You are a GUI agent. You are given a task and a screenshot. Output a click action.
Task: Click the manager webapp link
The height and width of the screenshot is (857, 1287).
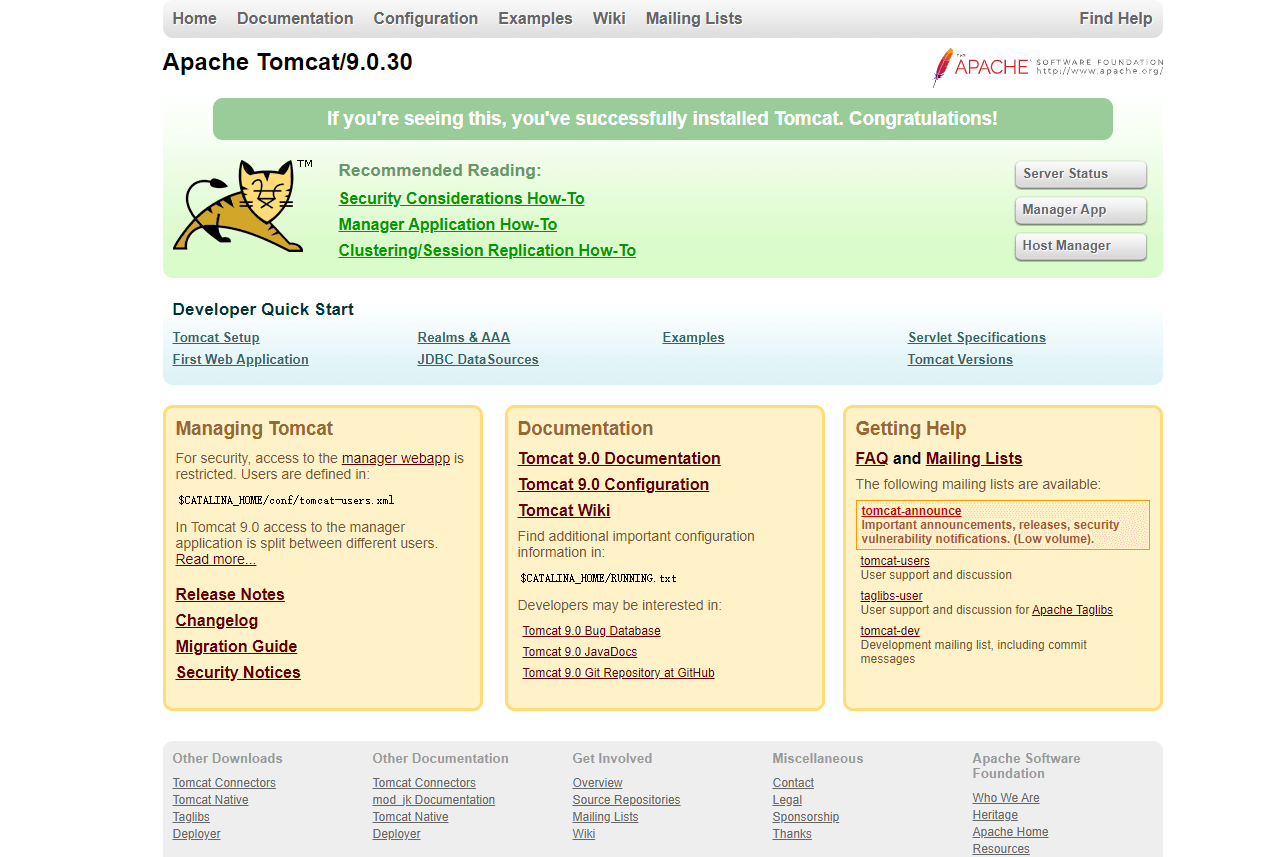(396, 459)
